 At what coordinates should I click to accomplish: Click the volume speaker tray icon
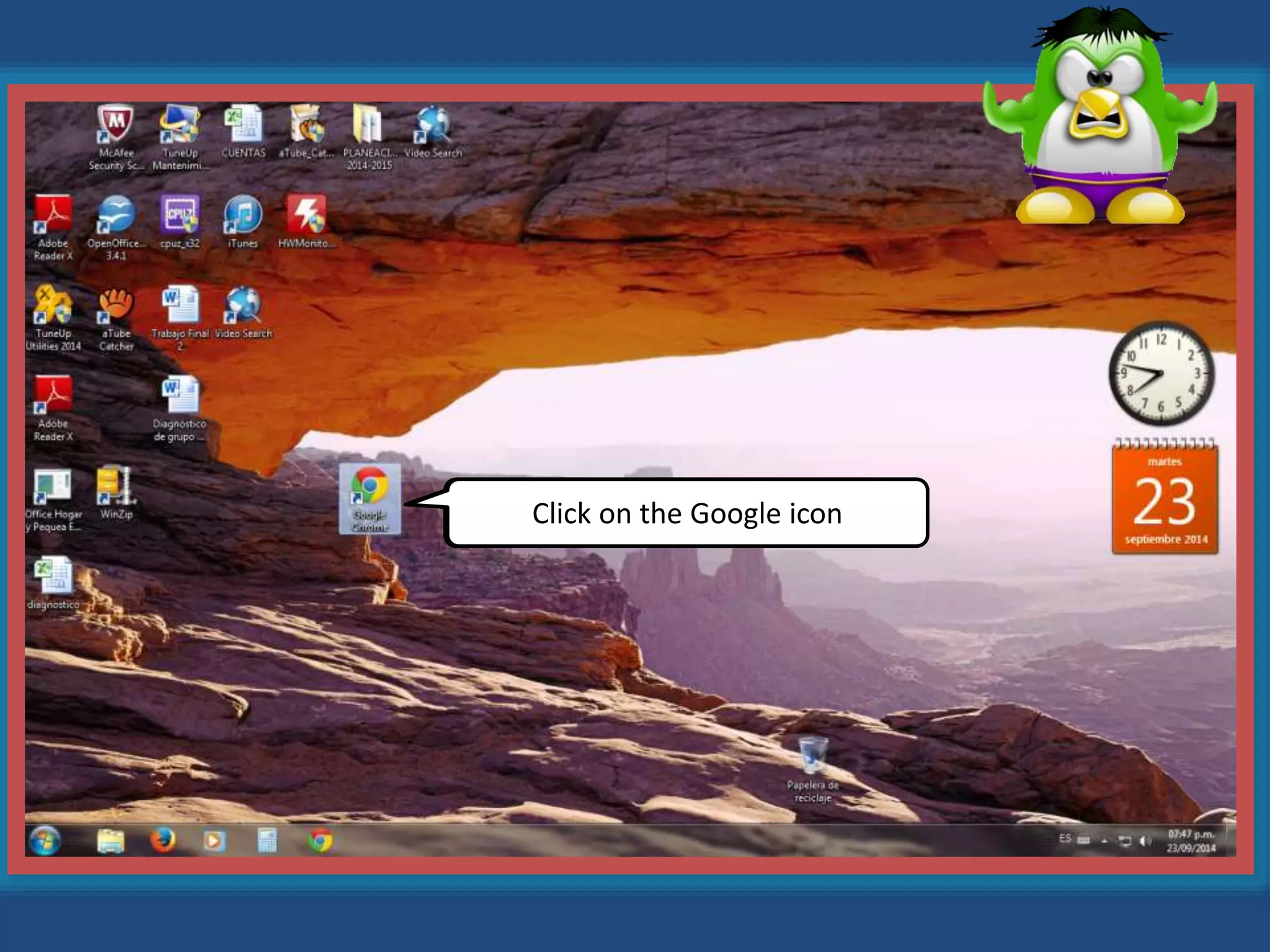(1145, 841)
